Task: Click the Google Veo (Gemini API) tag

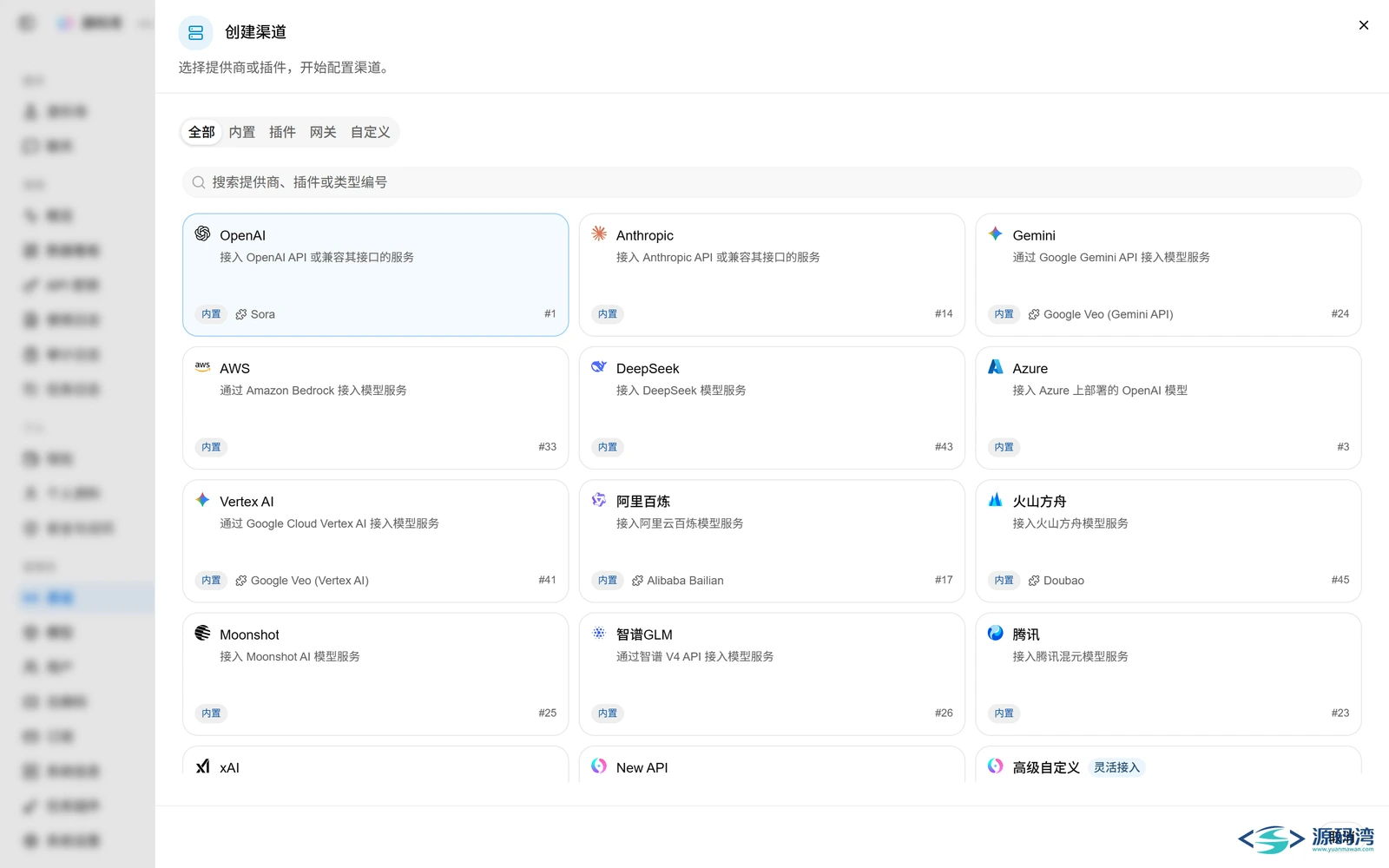Action: 1101,314
